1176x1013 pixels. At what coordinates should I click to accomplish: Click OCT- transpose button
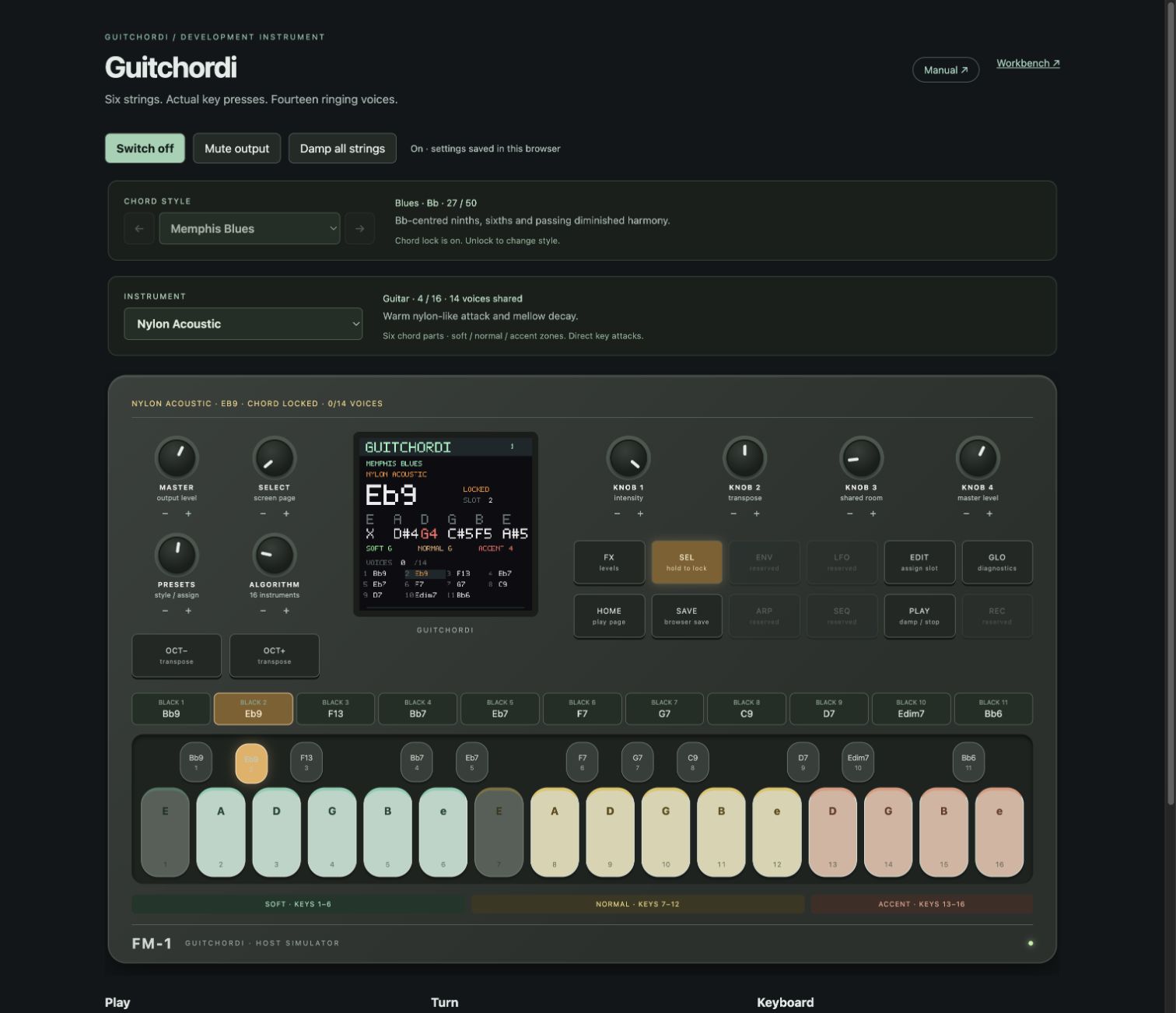[177, 655]
